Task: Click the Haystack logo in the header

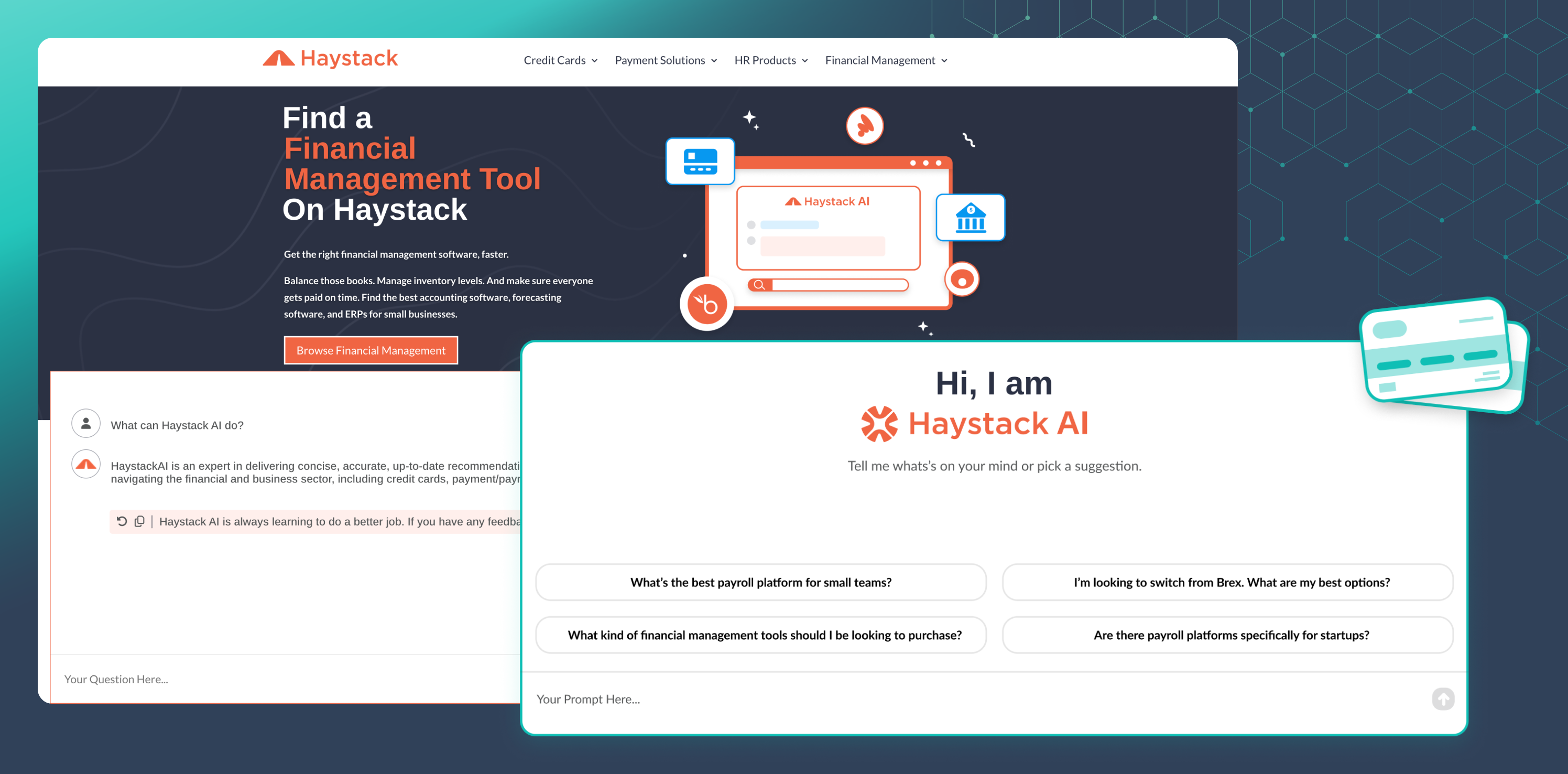Action: pos(330,59)
